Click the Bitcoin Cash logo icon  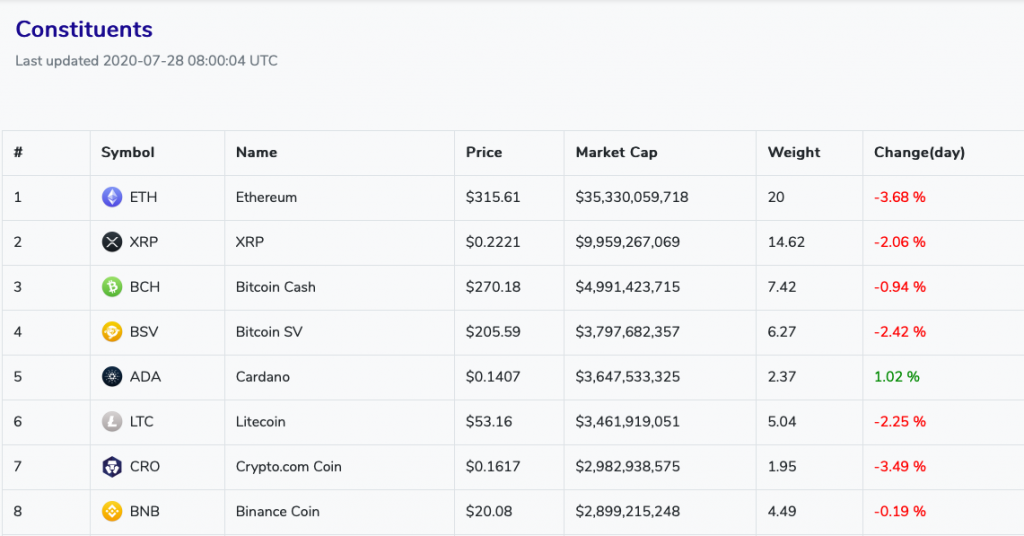tap(112, 287)
